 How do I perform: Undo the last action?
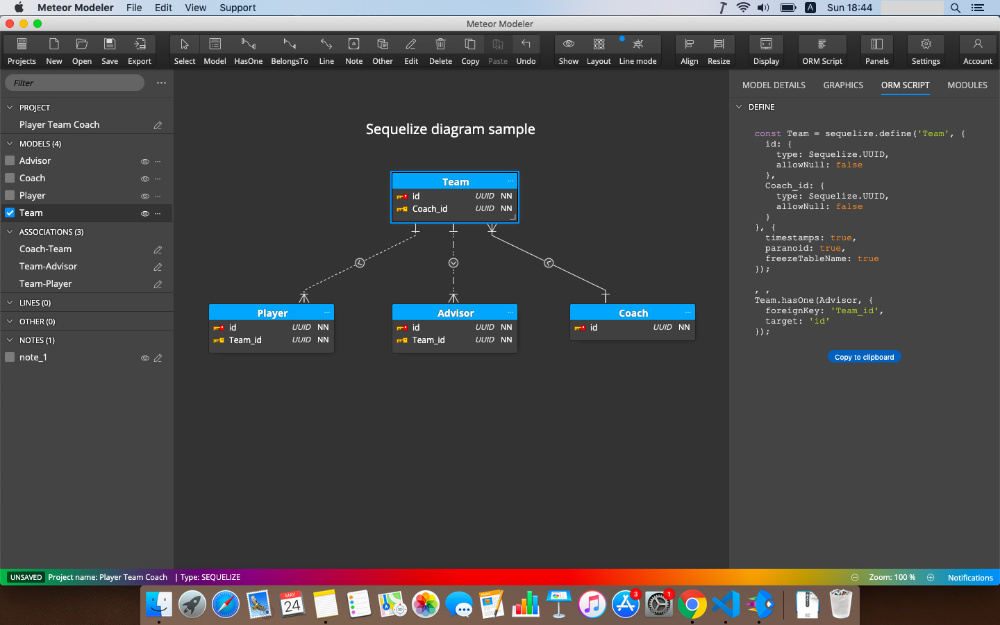click(526, 51)
